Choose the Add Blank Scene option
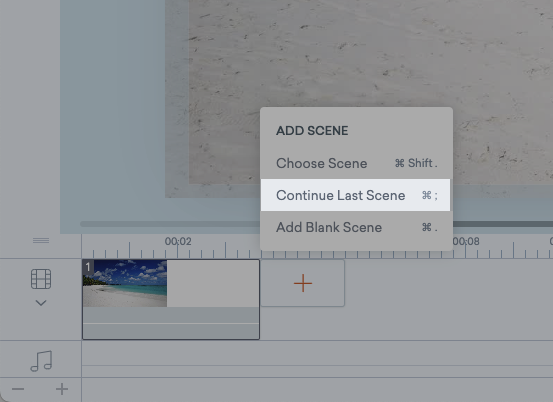 (x=356, y=227)
